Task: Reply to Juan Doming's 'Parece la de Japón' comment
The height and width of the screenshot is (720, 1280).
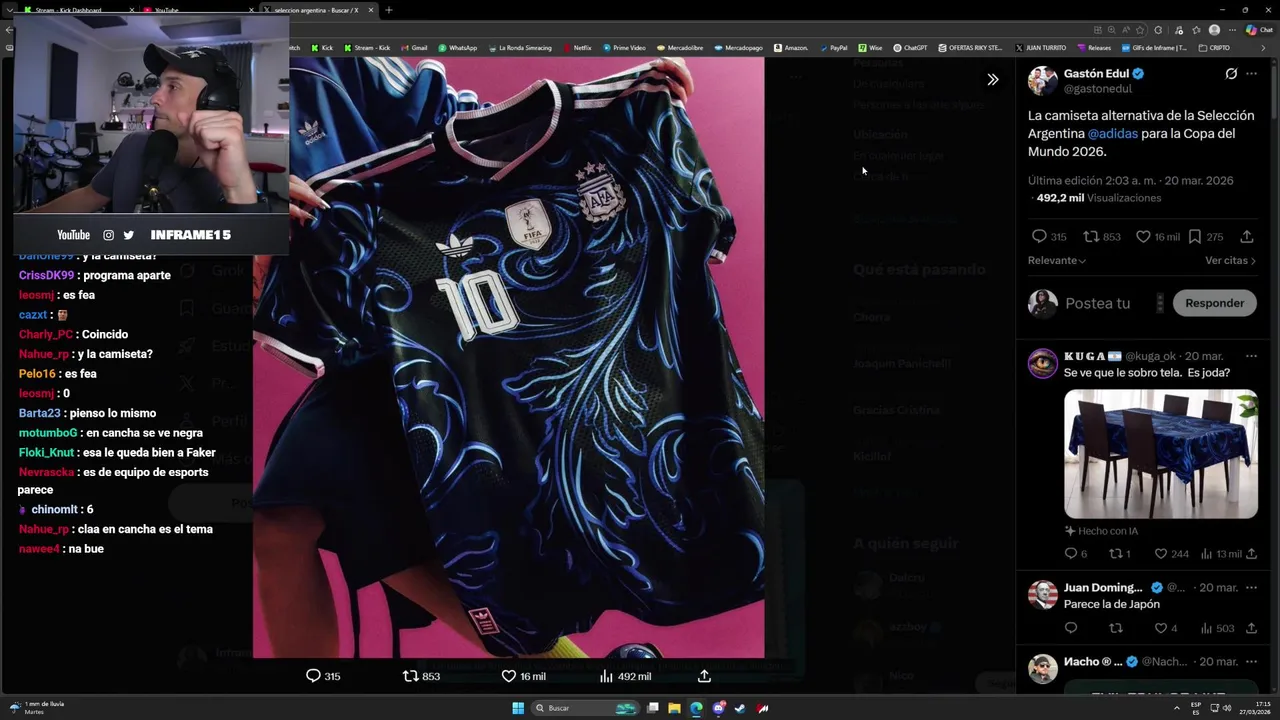Action: [x=1071, y=628]
